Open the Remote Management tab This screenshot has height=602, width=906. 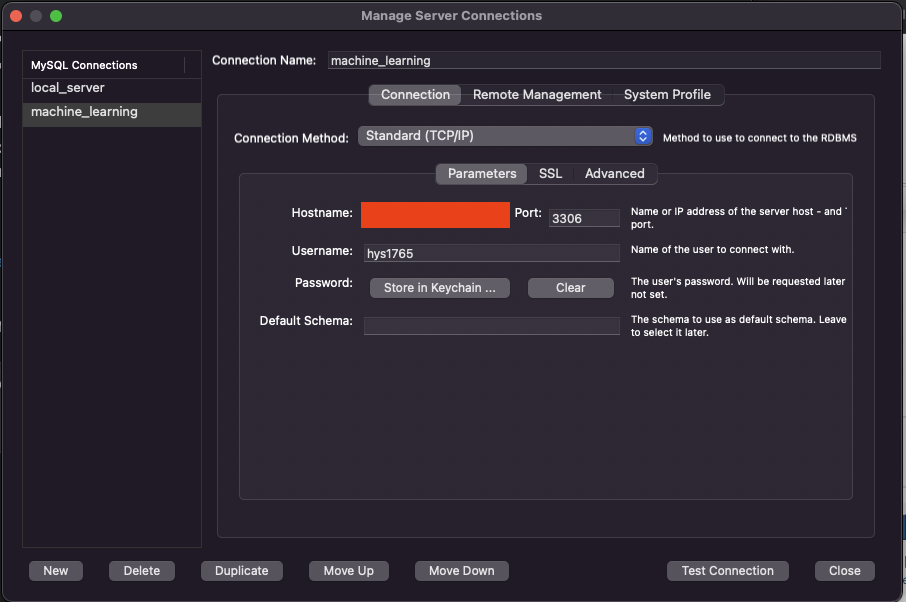tap(537, 95)
